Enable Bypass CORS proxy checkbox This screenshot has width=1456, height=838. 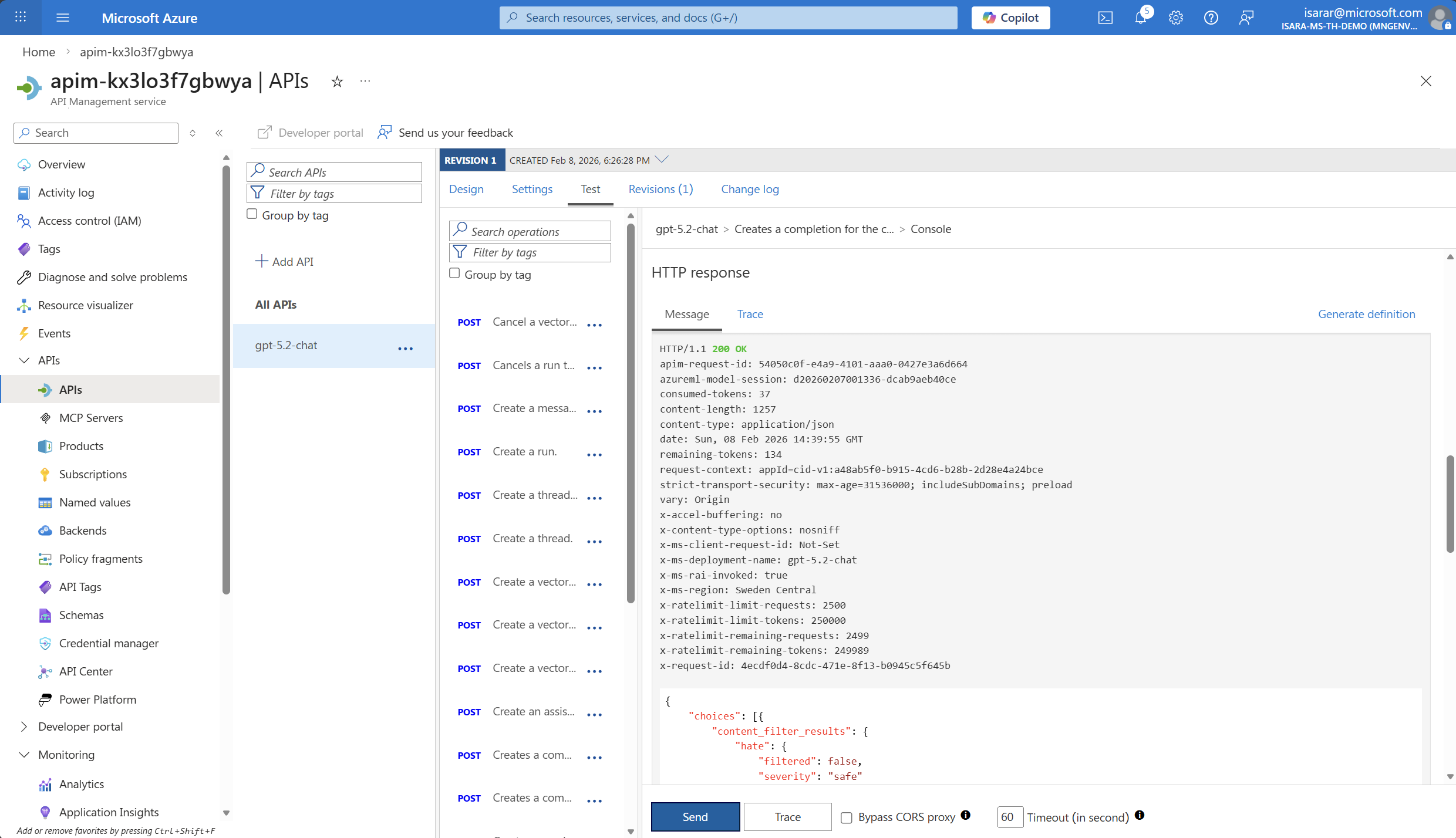coord(846,817)
